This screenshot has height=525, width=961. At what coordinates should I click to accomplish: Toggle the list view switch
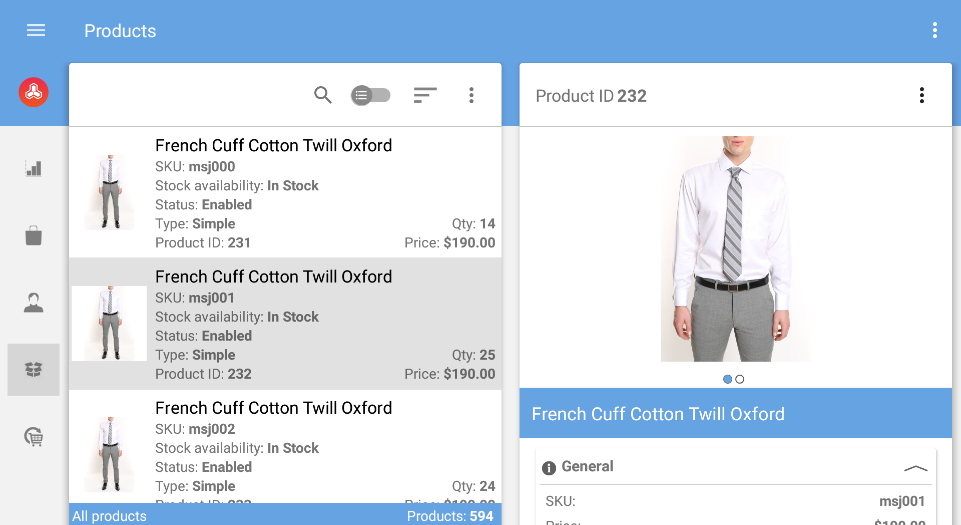pyautogui.click(x=370, y=95)
